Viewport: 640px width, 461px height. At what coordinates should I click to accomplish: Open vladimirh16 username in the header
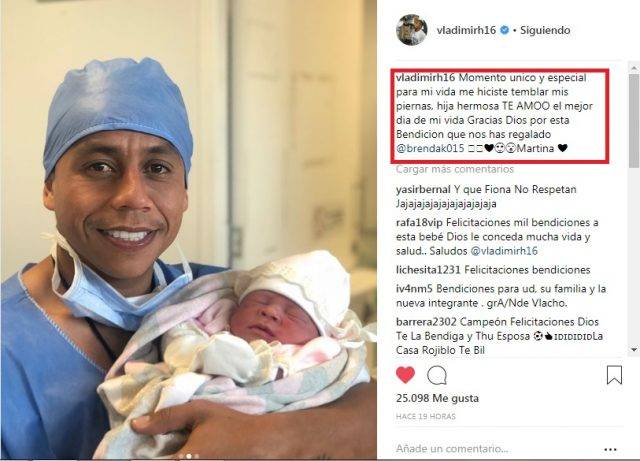(466, 30)
